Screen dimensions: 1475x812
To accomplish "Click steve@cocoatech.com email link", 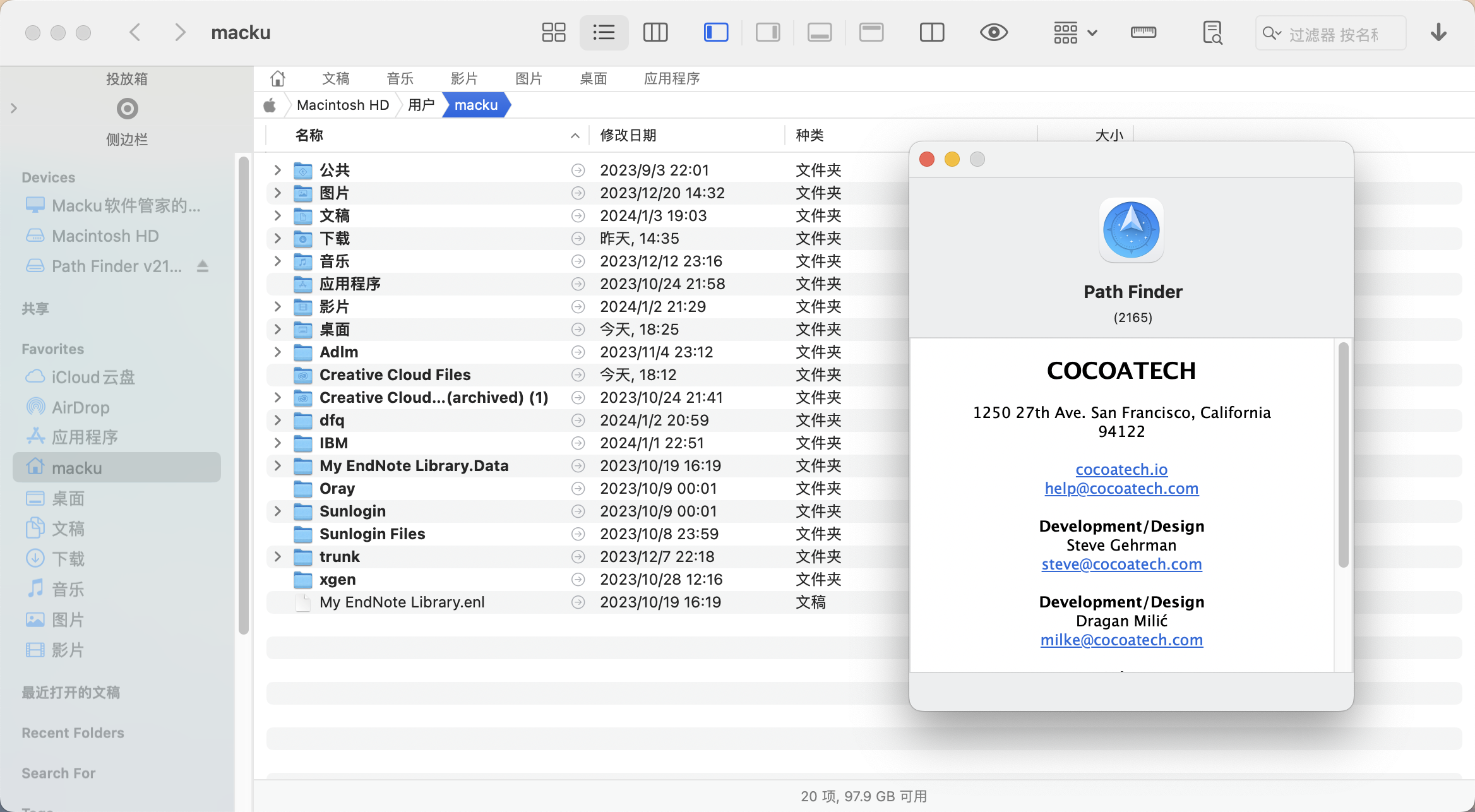I will (1121, 564).
